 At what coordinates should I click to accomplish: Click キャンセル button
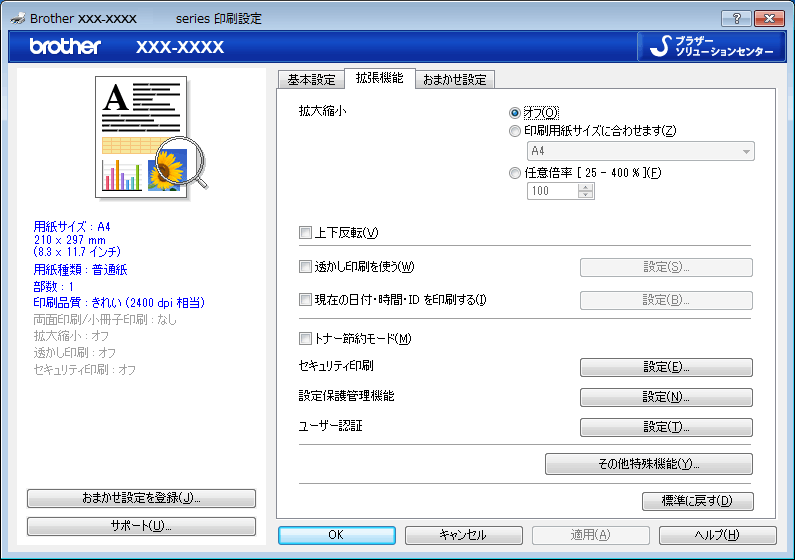[x=463, y=535]
